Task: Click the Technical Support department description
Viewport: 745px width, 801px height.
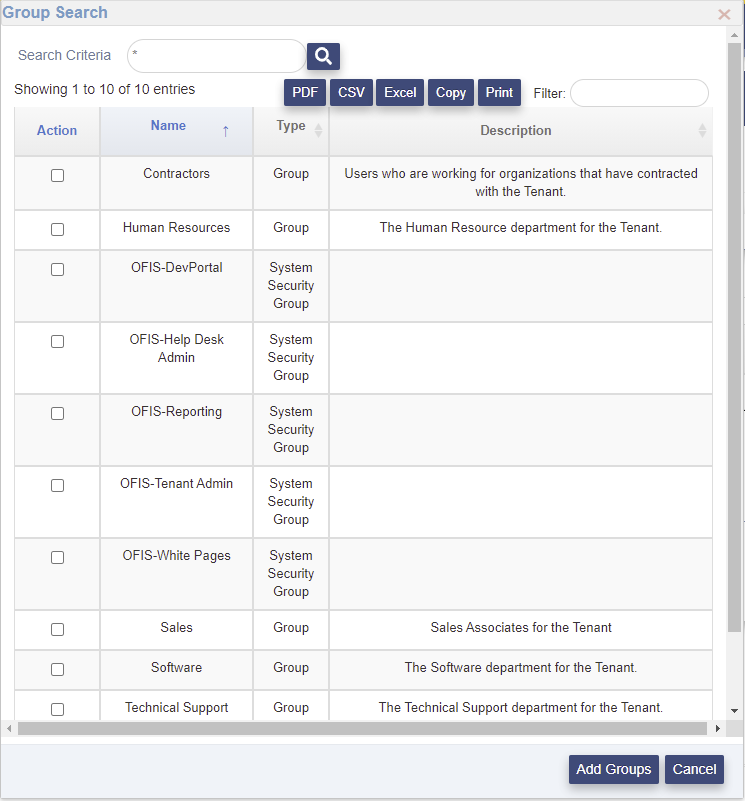Action: click(x=521, y=708)
